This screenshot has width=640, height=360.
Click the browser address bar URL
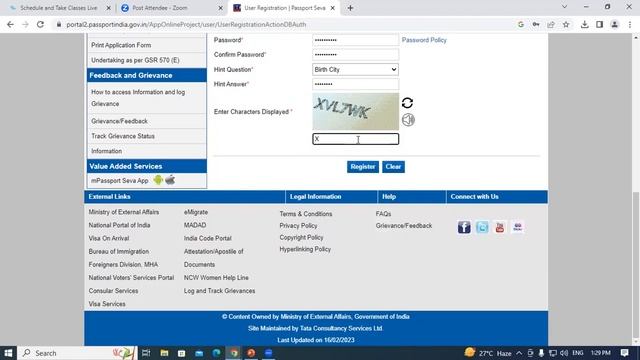coord(186,24)
